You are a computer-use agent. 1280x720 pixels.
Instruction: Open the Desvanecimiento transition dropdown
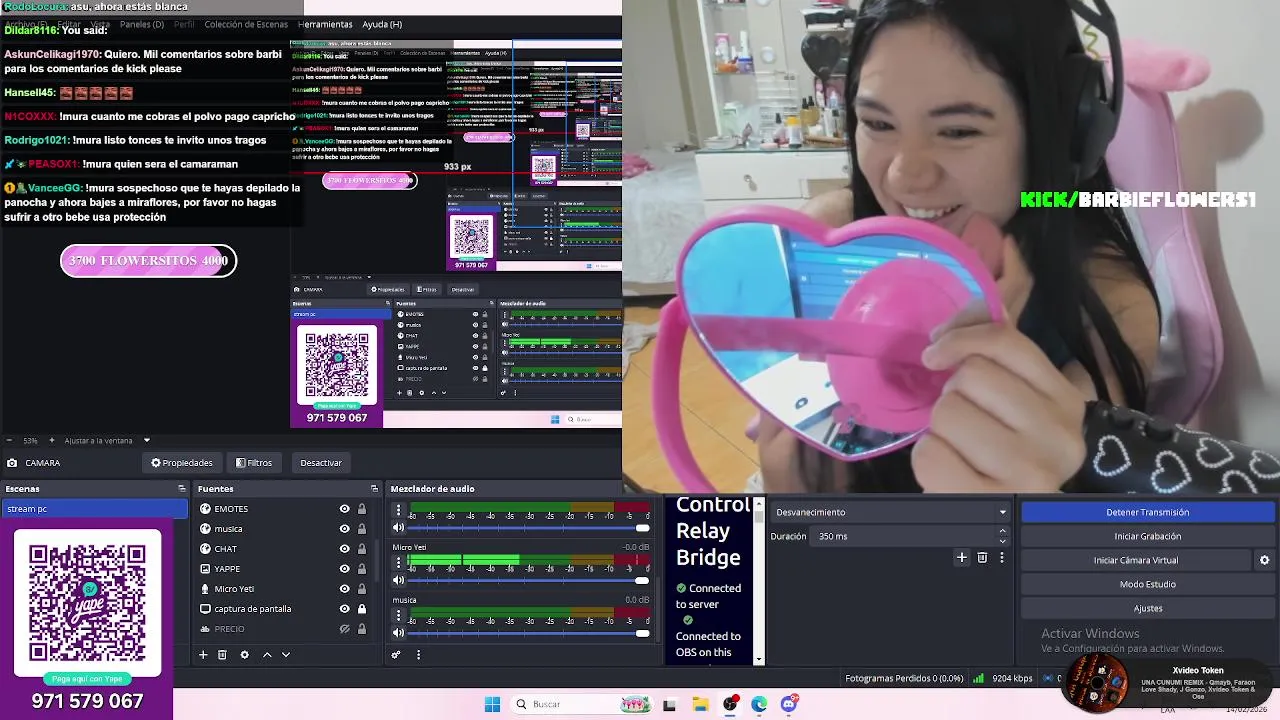point(891,512)
